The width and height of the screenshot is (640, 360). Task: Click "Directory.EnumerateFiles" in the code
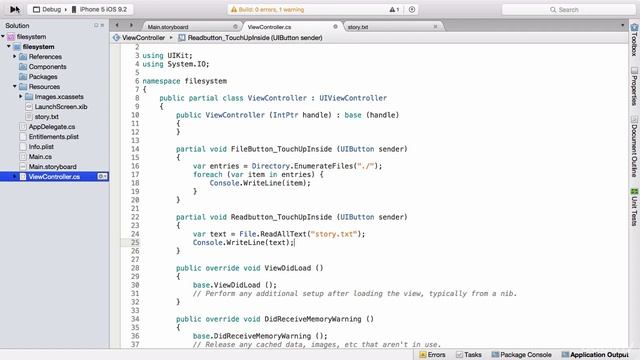(302, 166)
